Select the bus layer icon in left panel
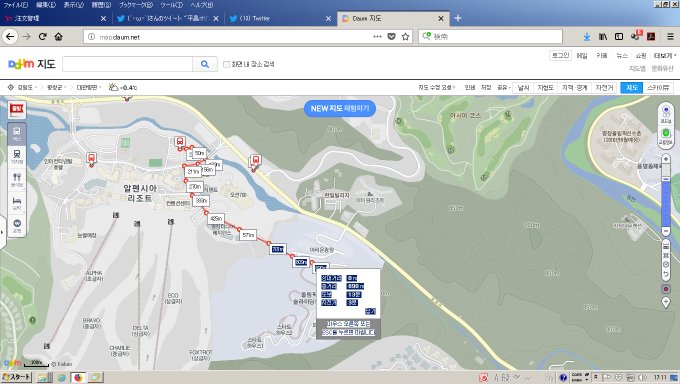The width and height of the screenshot is (680, 384). tap(17, 133)
